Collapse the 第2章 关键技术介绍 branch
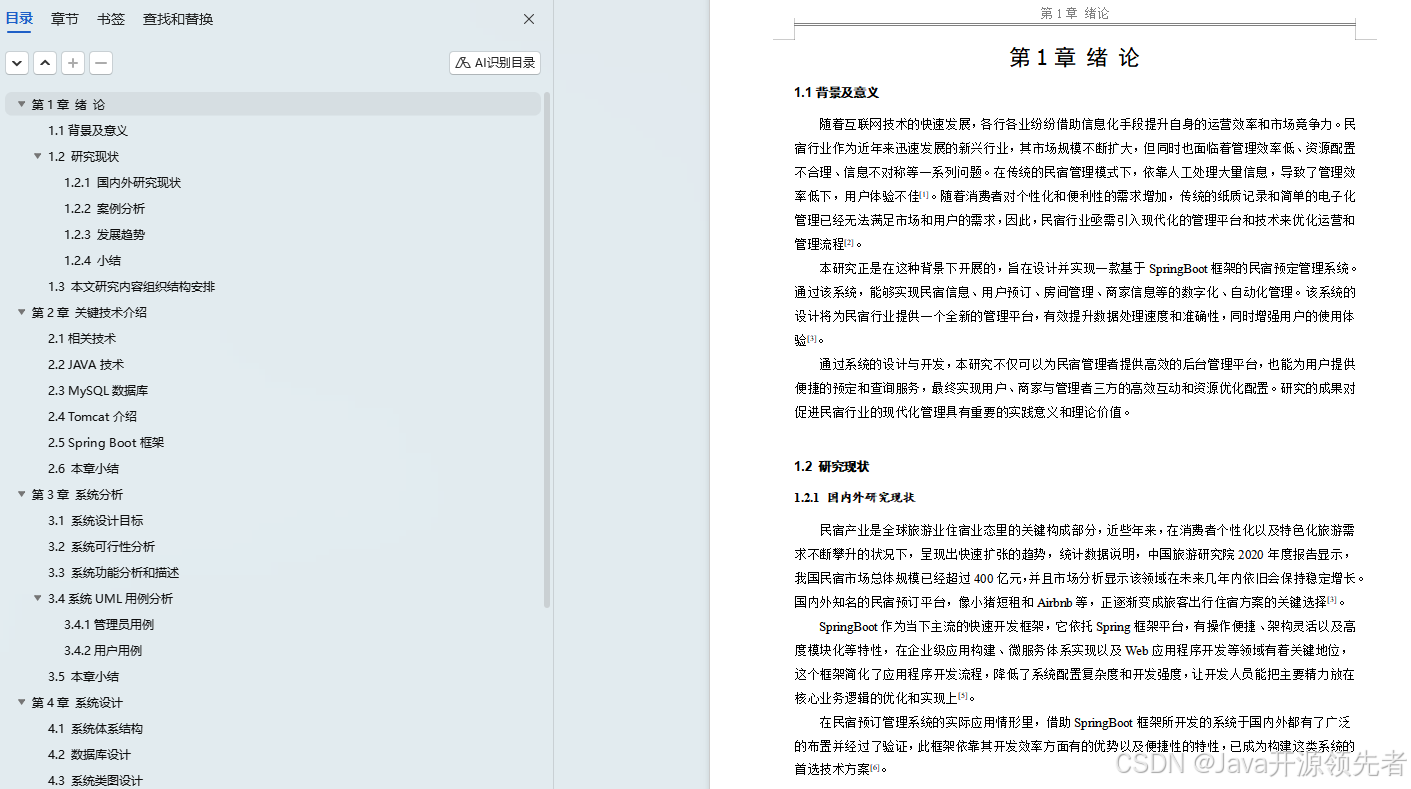The image size is (1411, 789). click(21, 312)
